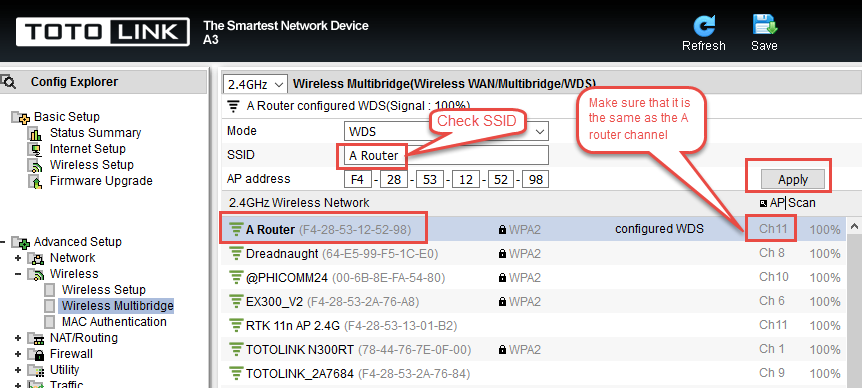Click signal icon beside Dreadnaught network
The image size is (862, 388).
pyautogui.click(x=236, y=253)
